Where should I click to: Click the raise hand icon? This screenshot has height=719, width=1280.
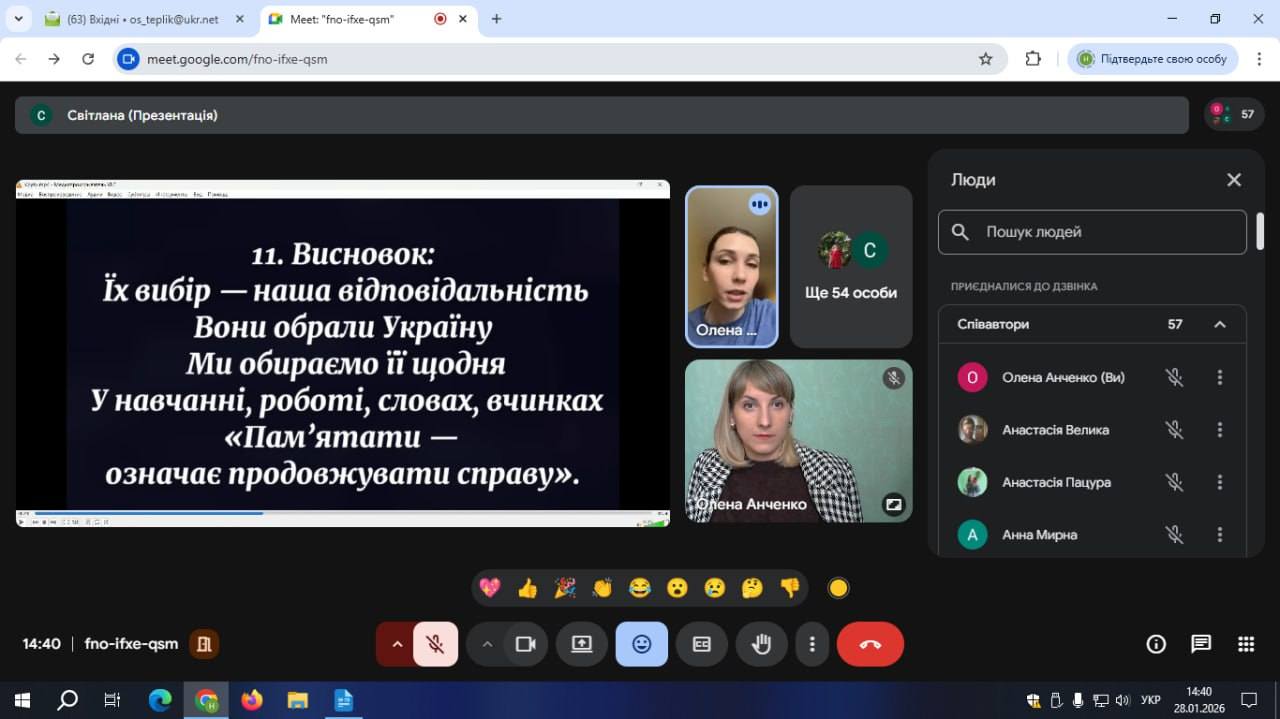click(762, 644)
